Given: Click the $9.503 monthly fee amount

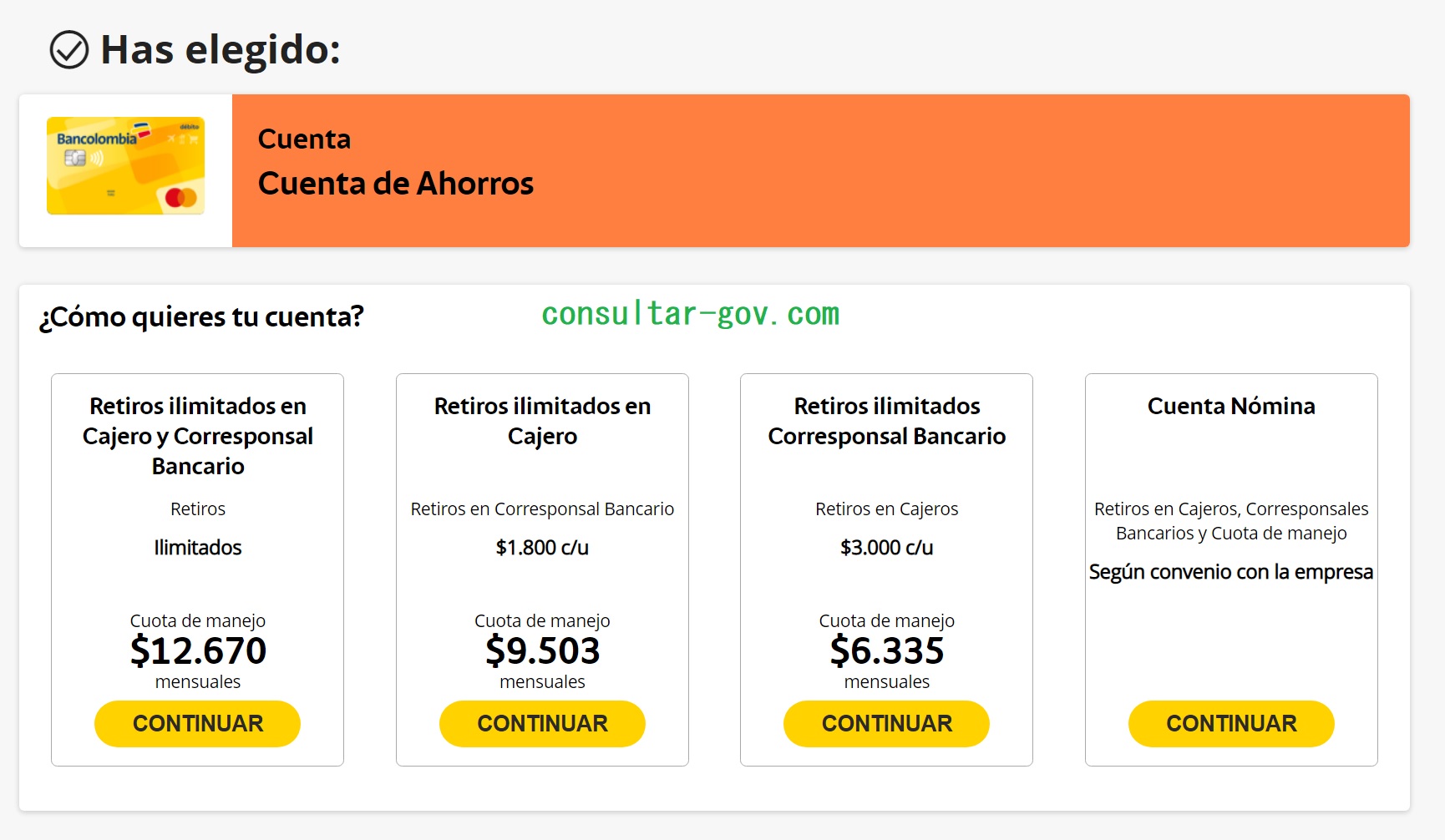Looking at the screenshot, I should pyautogui.click(x=542, y=650).
